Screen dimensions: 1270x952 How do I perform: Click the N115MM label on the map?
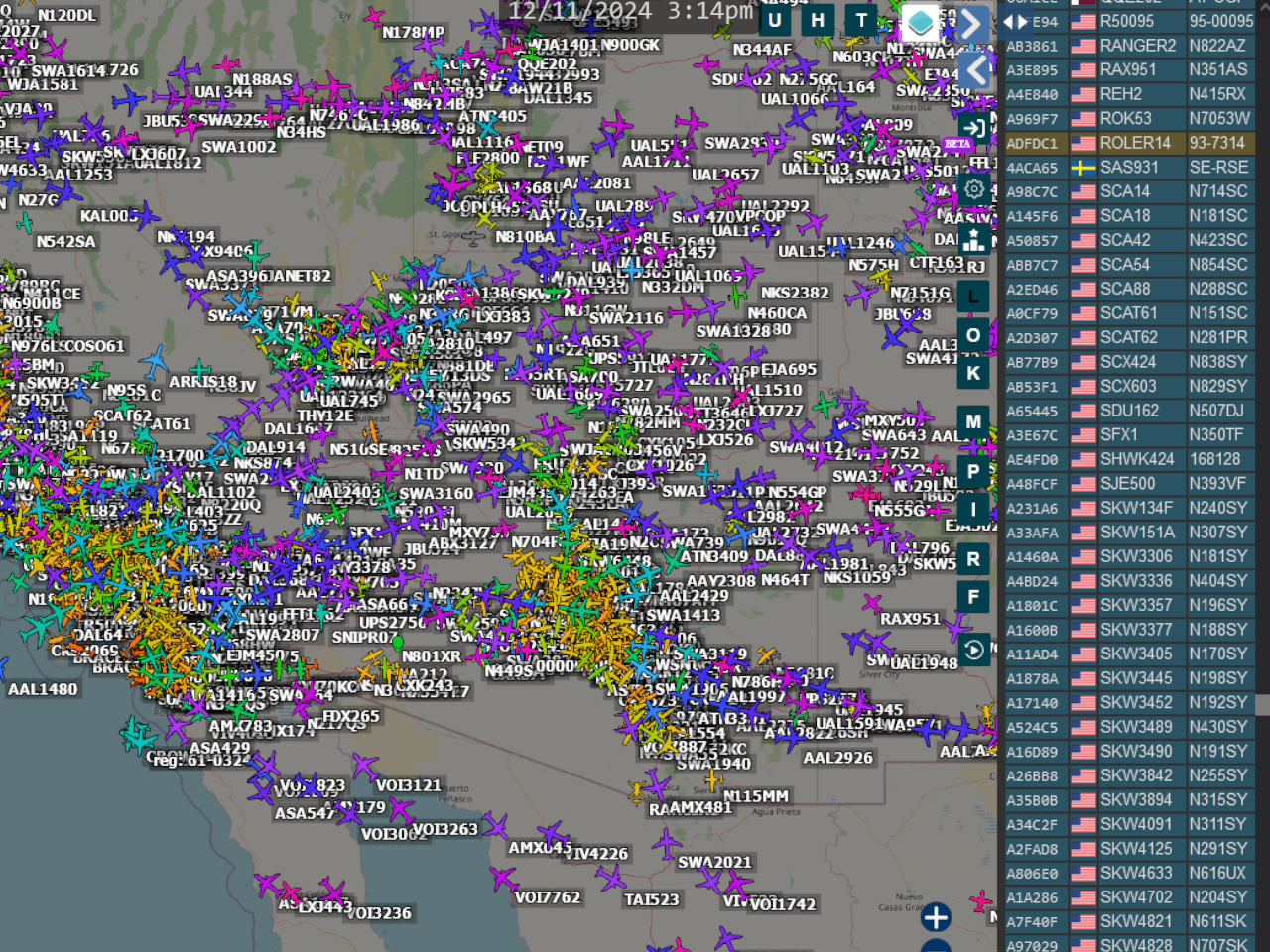[756, 796]
